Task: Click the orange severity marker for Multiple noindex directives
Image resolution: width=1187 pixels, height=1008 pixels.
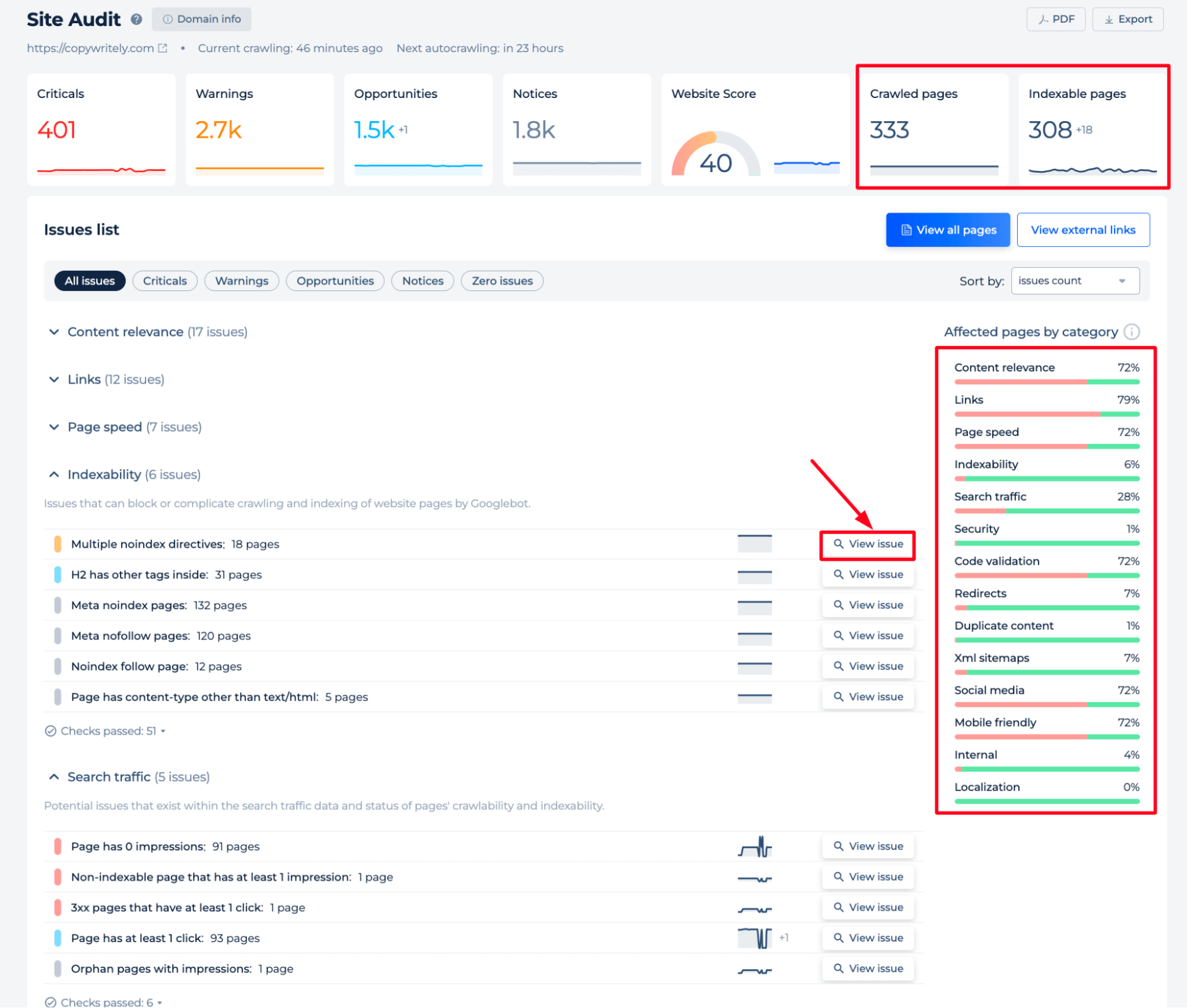Action: (58, 544)
